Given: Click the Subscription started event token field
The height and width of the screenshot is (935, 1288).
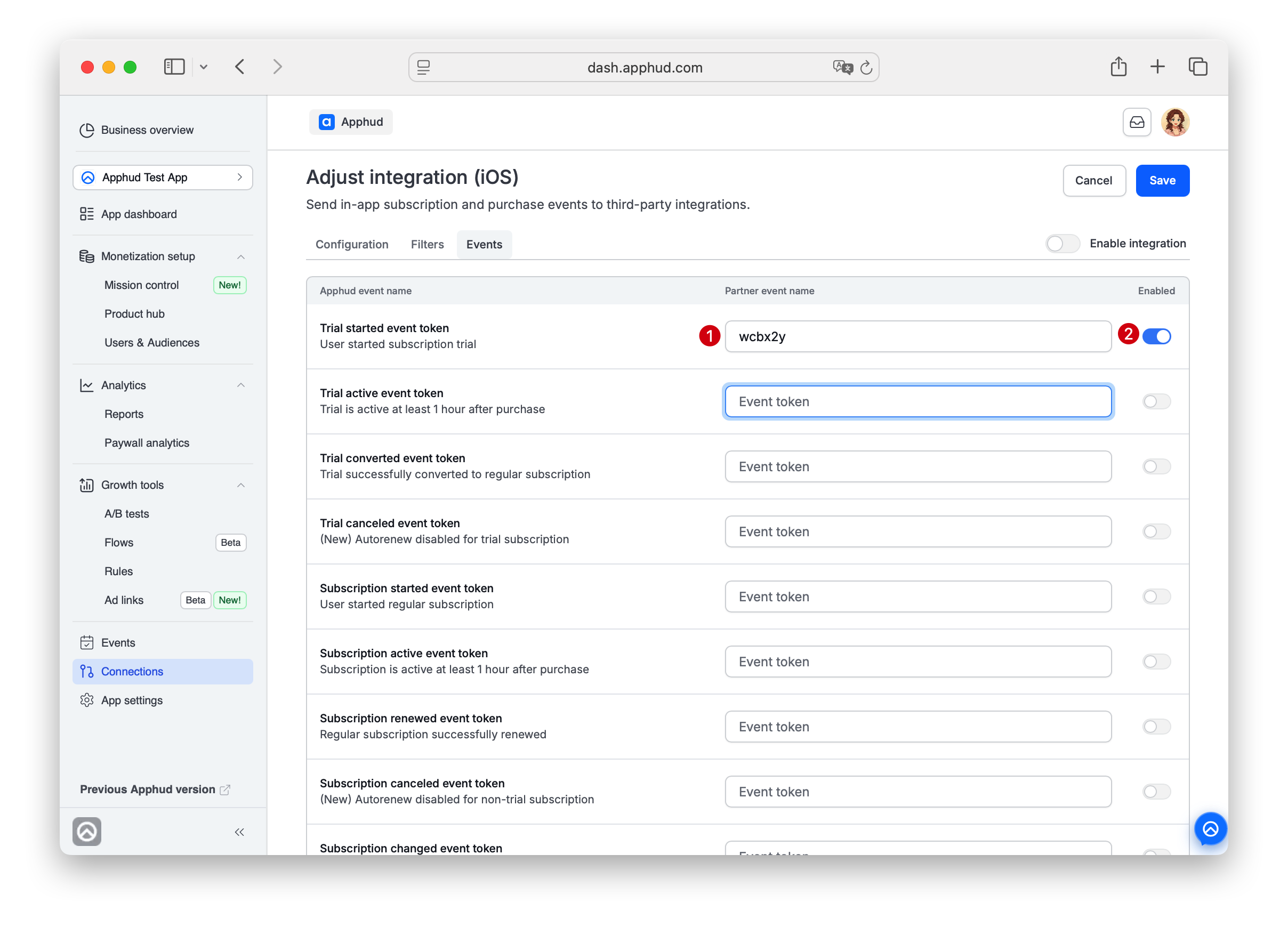Looking at the screenshot, I should [x=917, y=597].
